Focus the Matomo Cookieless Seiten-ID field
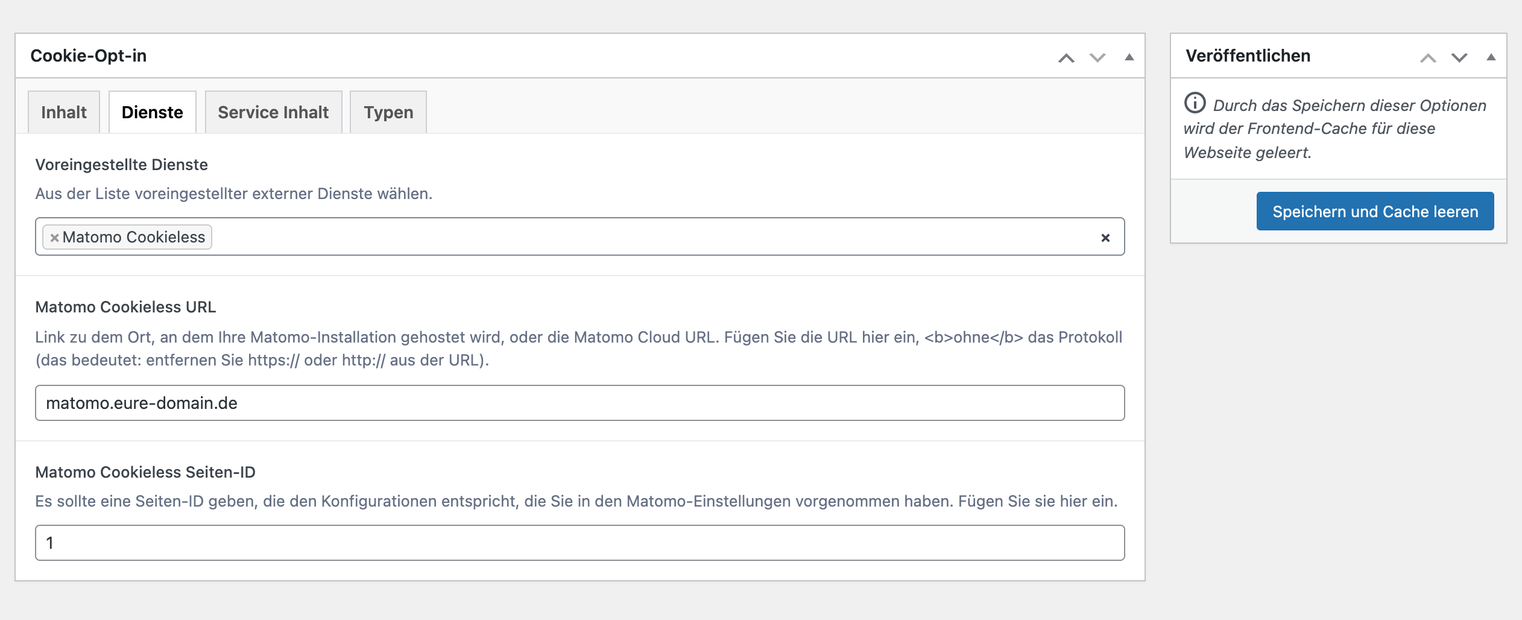This screenshot has width=1522, height=620. [580, 543]
